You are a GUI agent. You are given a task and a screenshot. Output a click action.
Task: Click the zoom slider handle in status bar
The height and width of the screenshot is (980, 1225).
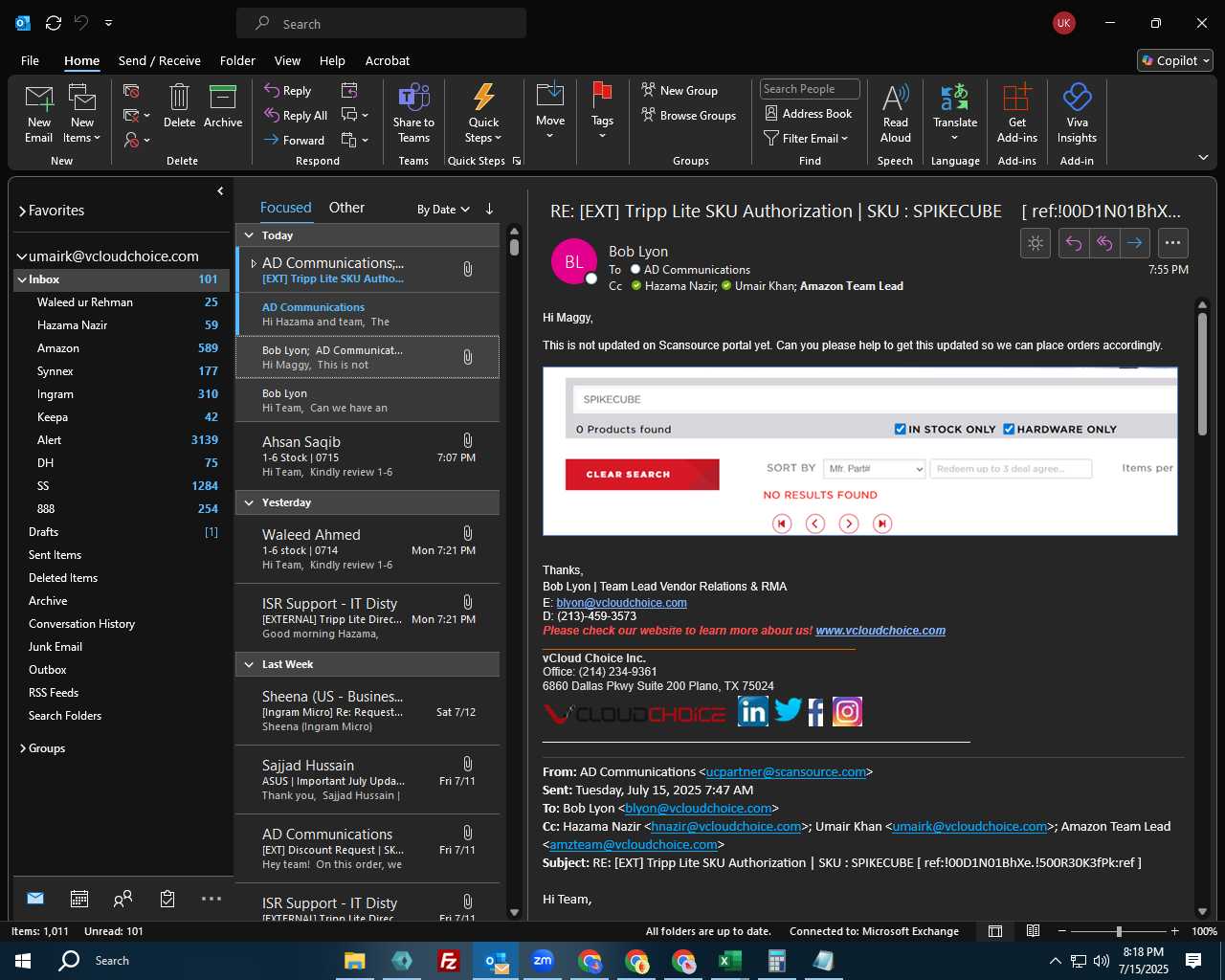point(1119,931)
